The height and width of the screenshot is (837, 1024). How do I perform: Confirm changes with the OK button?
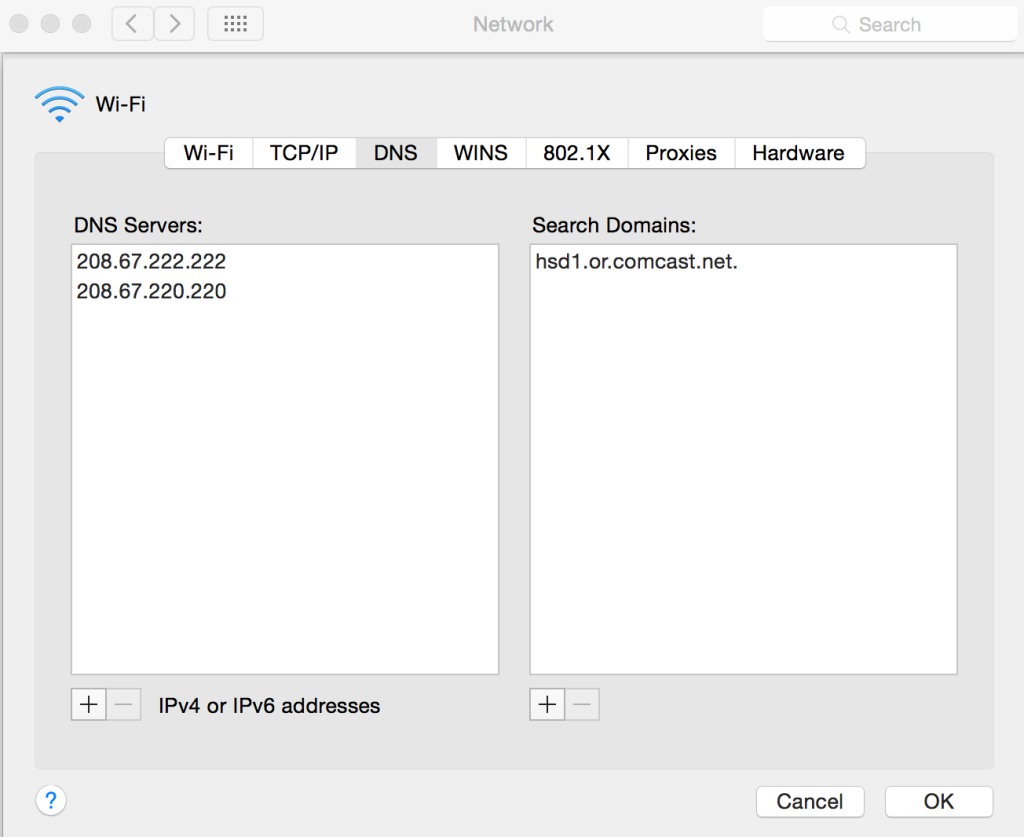(x=938, y=801)
